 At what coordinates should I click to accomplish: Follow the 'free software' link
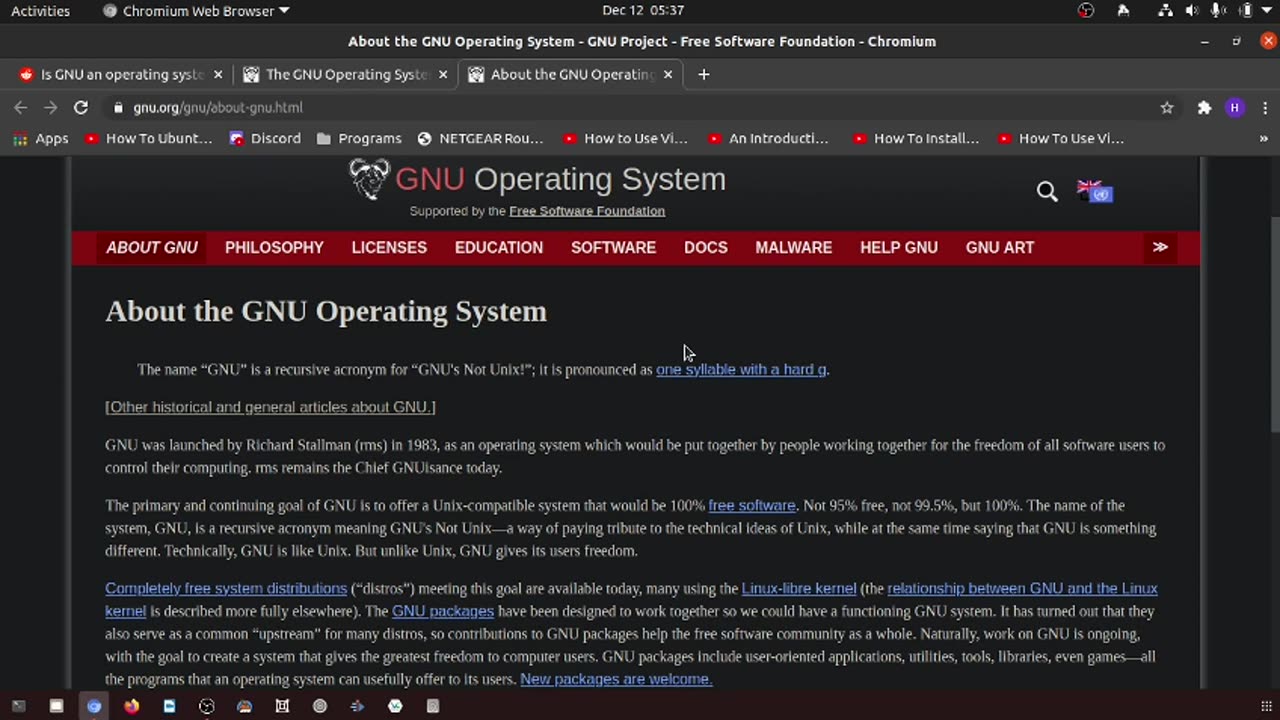(x=752, y=506)
